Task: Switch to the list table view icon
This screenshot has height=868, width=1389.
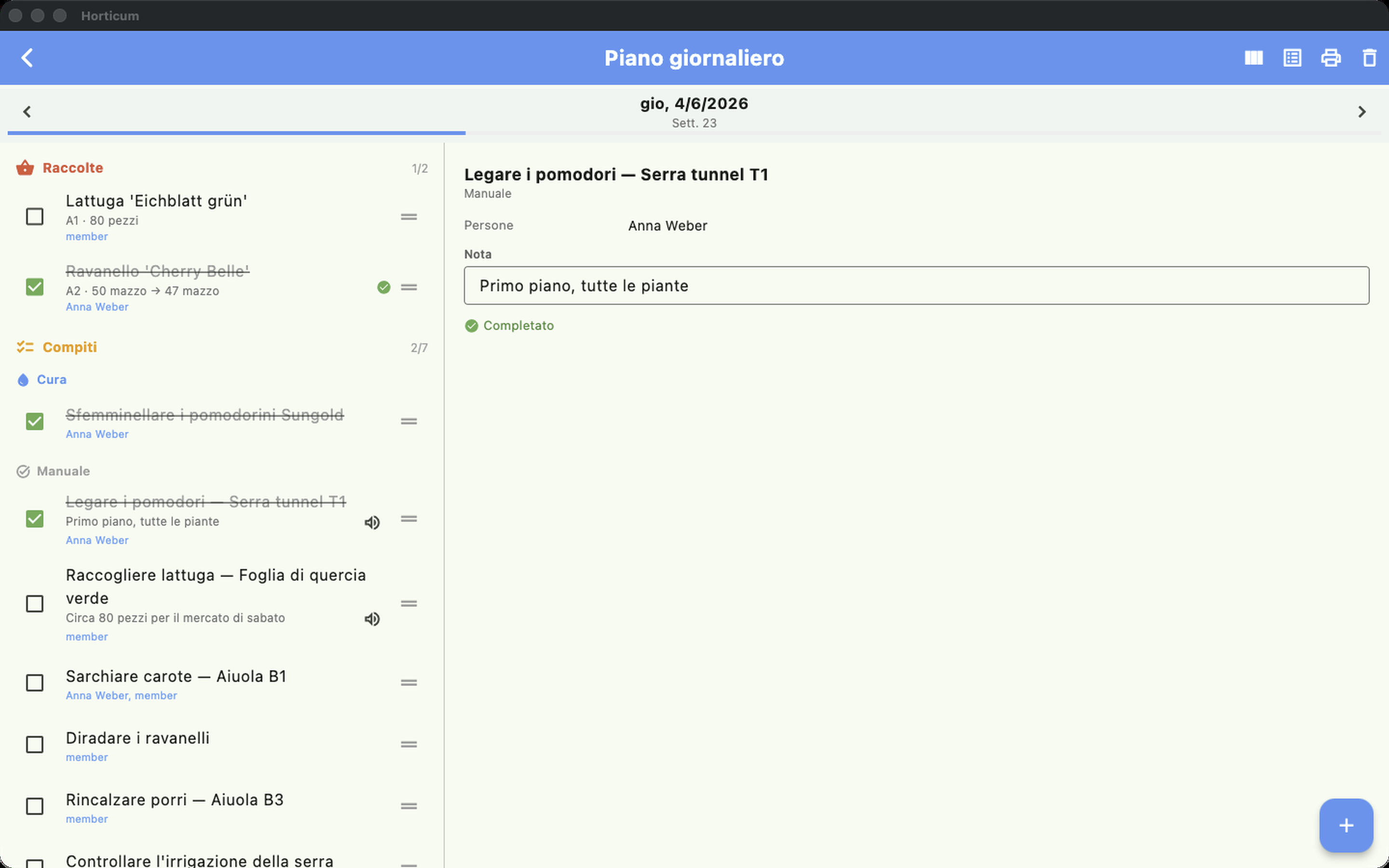Action: [1292, 58]
